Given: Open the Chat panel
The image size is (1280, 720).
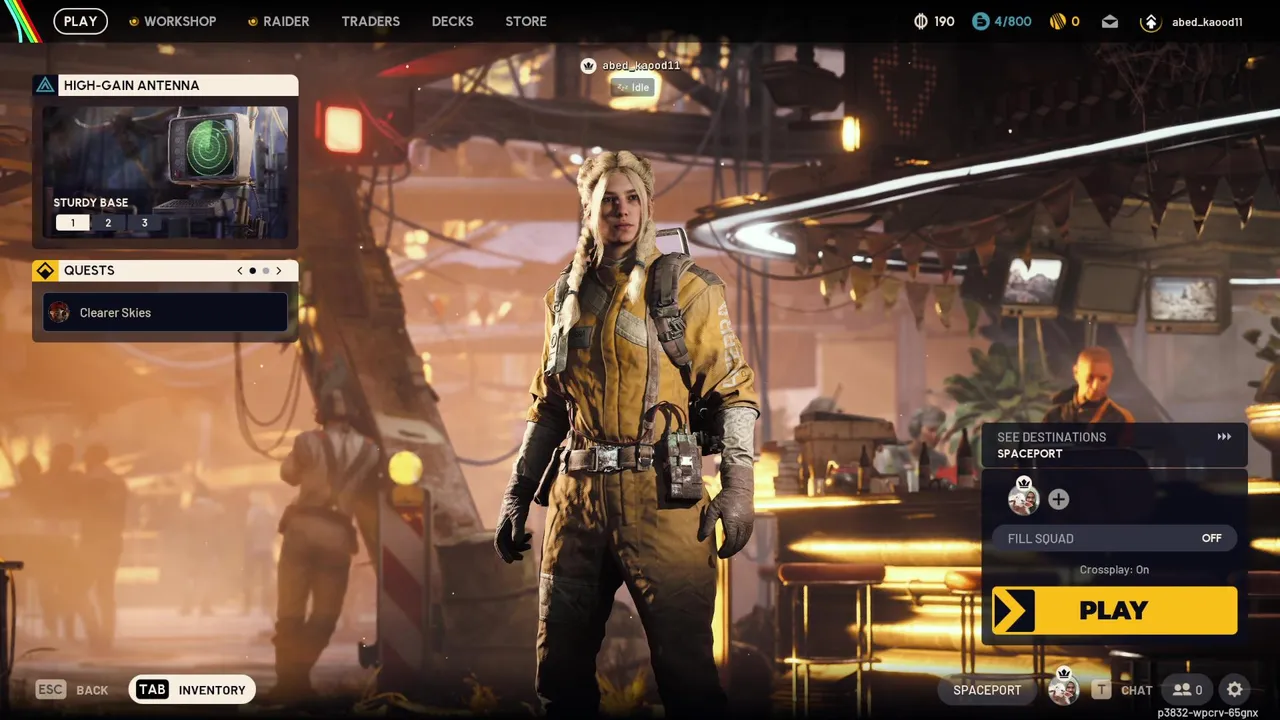Looking at the screenshot, I should [1122, 690].
